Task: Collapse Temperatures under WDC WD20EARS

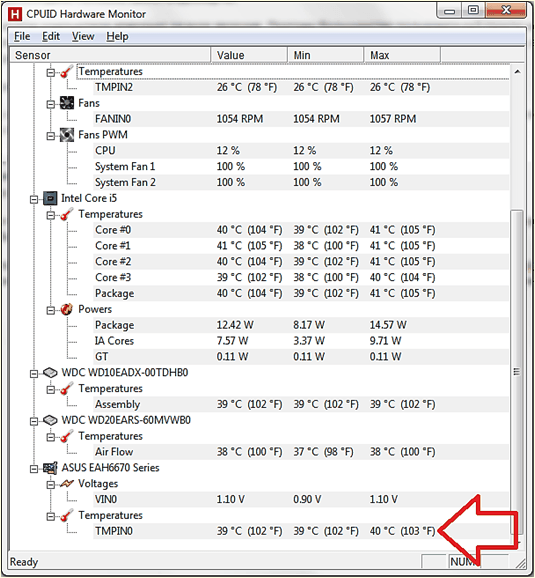Action: tap(51, 437)
